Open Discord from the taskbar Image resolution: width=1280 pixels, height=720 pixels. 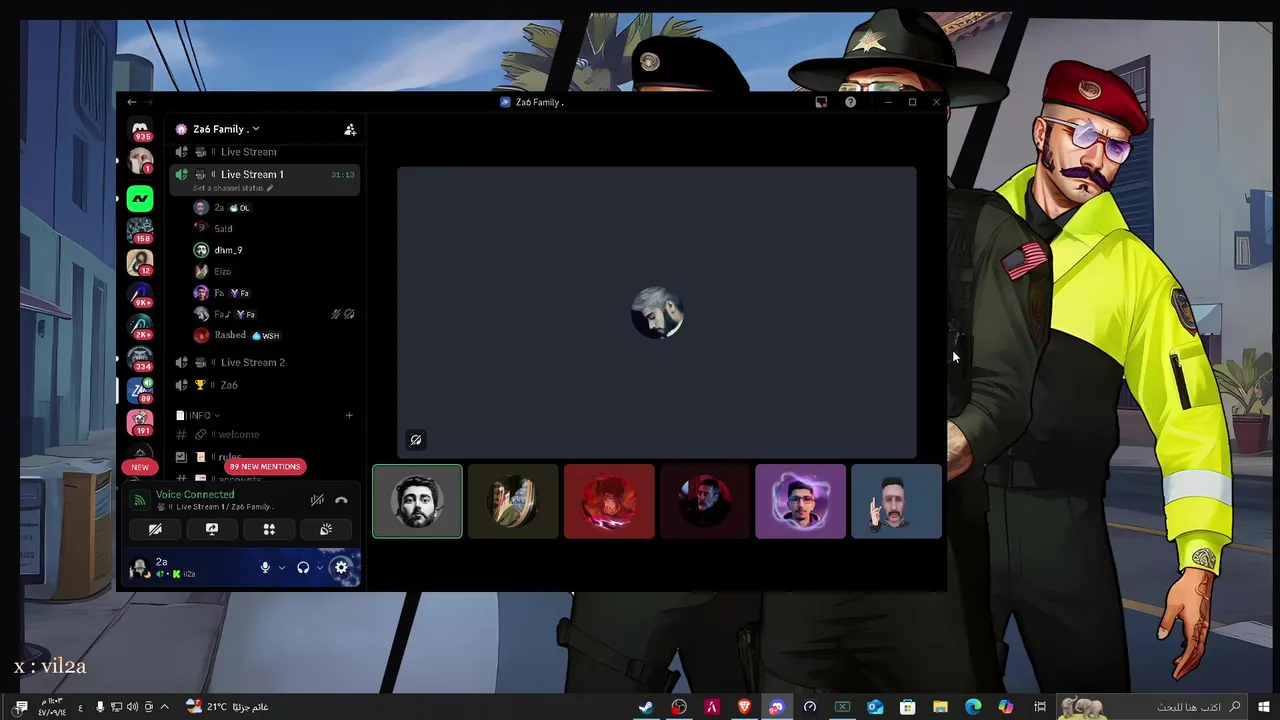tap(777, 707)
